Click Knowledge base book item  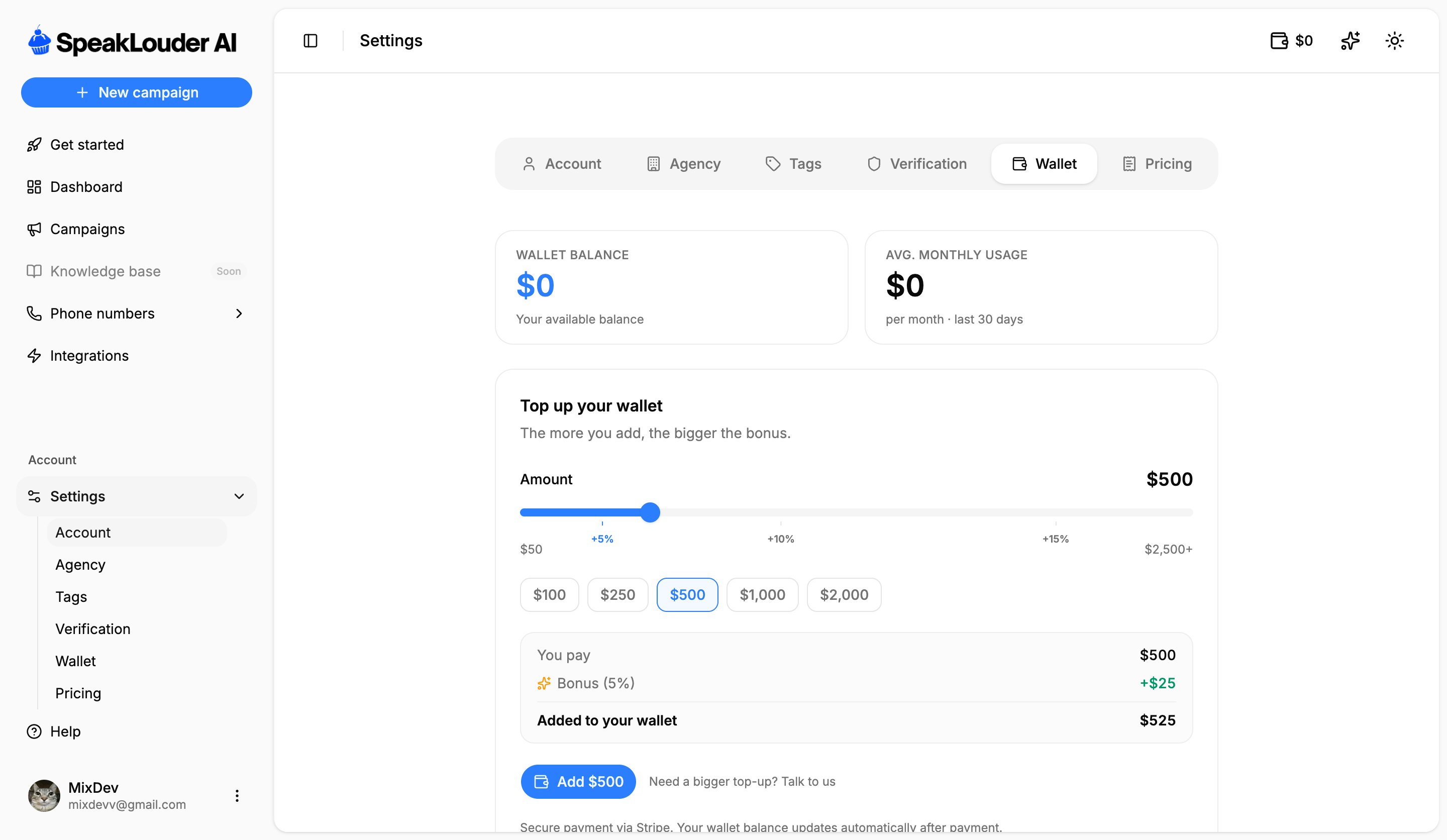(x=137, y=271)
